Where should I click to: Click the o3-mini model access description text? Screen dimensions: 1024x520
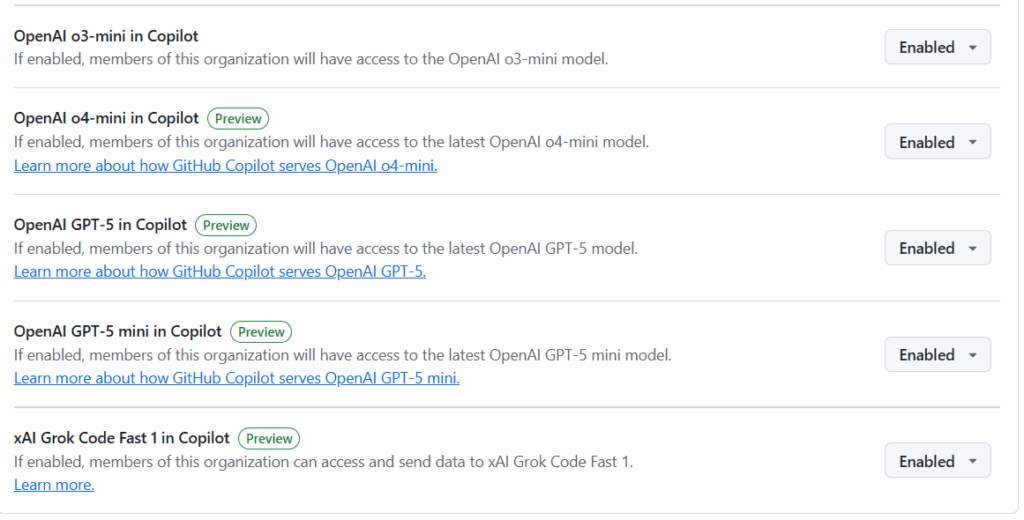311,59
